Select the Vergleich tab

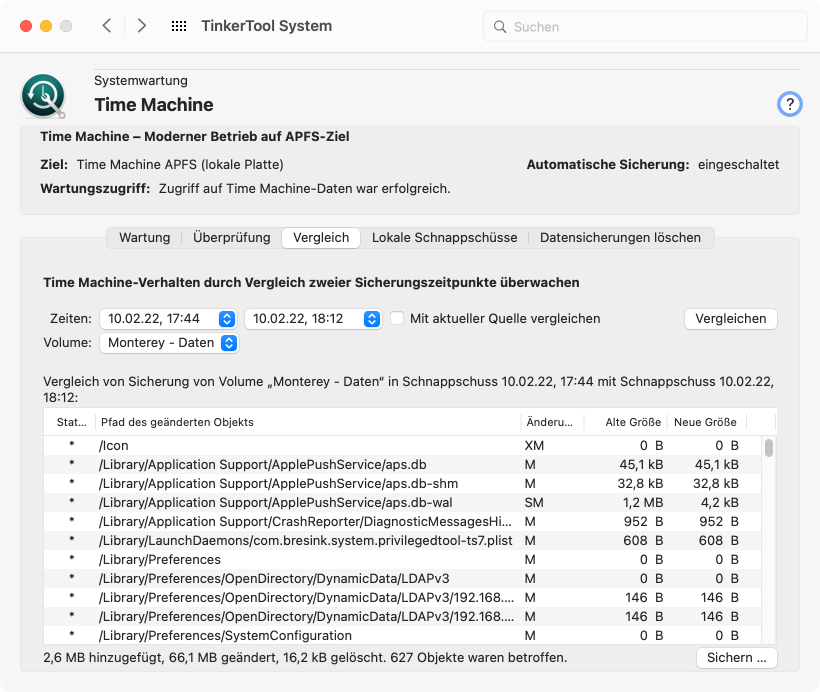coord(321,237)
